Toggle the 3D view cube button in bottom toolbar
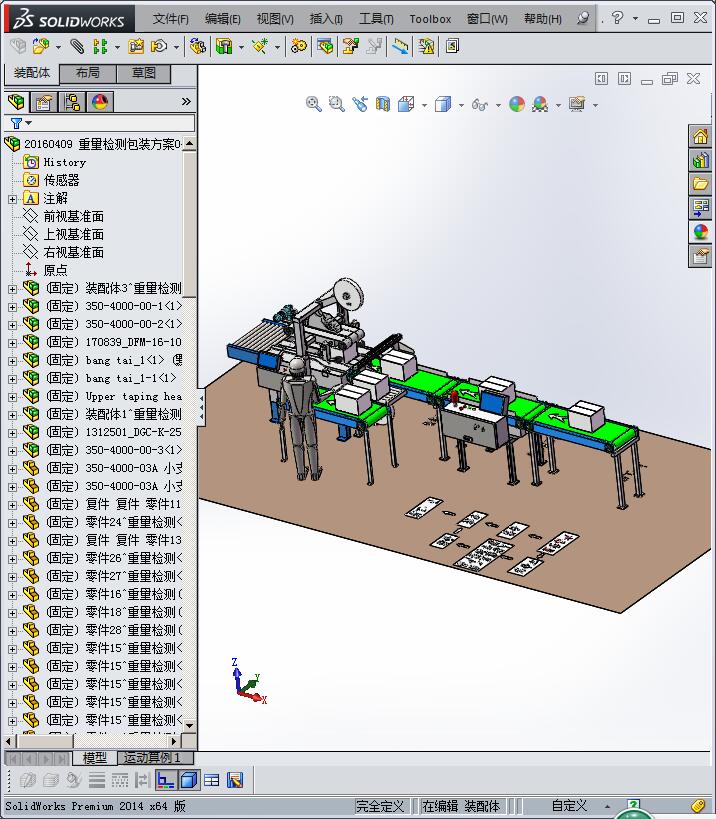 tap(189, 780)
